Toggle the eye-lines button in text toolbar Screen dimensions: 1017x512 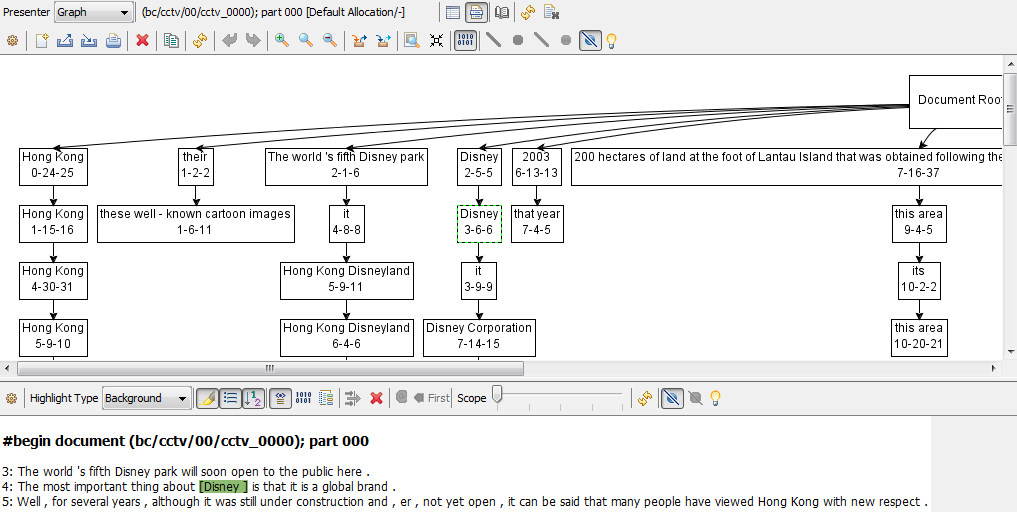(280, 398)
